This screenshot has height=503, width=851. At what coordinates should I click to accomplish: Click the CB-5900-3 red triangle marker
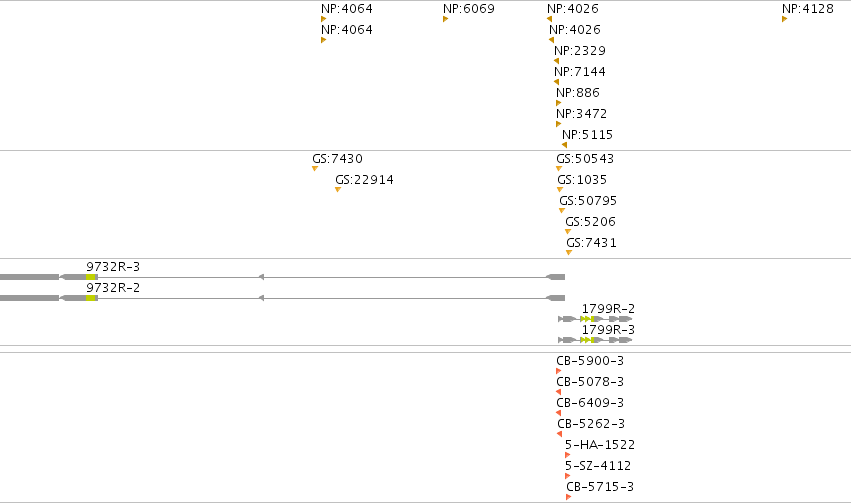point(558,371)
